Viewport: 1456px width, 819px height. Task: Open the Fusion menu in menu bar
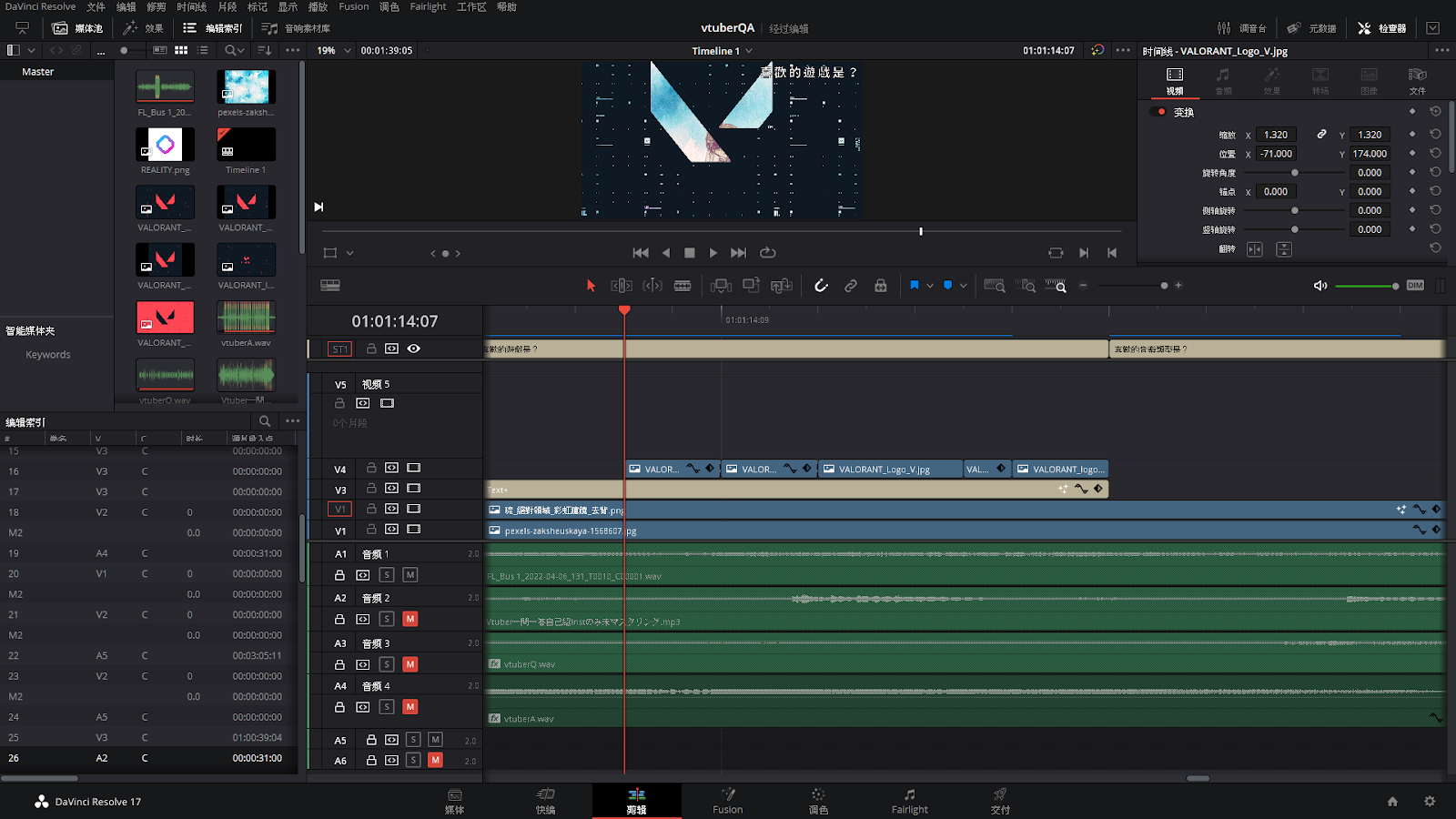(x=354, y=6)
